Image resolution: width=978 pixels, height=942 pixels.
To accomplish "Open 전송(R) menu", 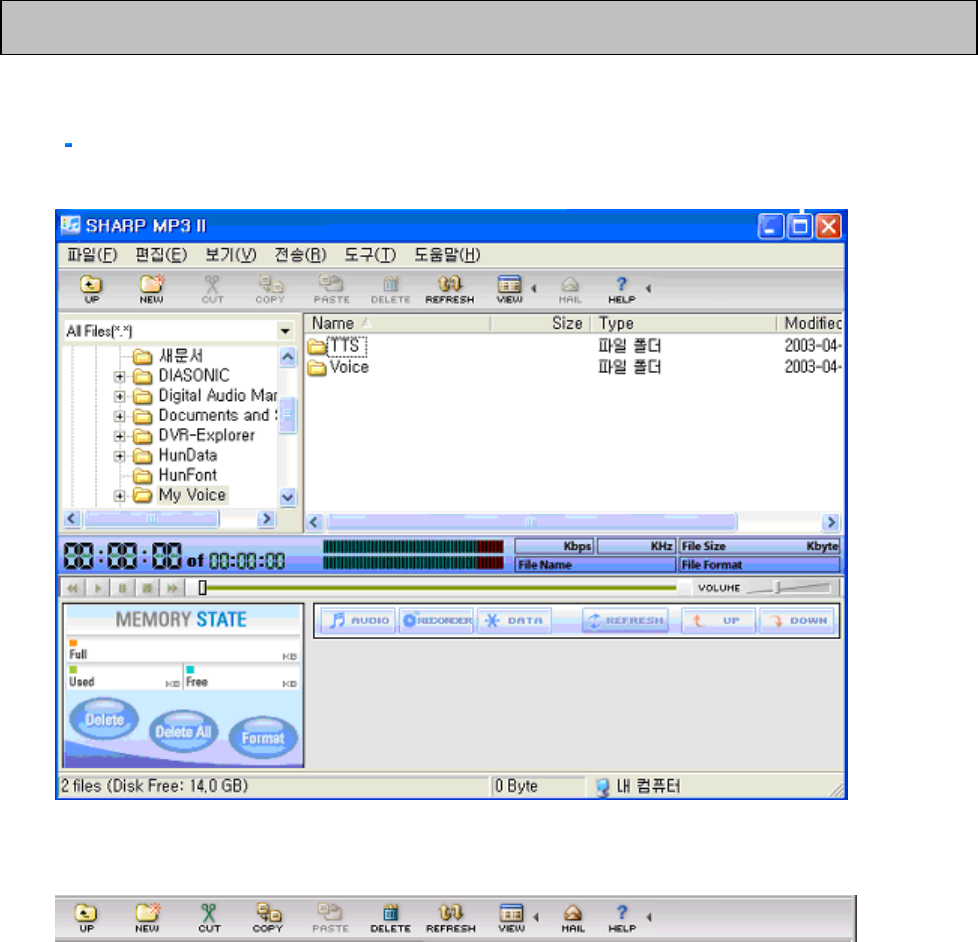I will (300, 255).
